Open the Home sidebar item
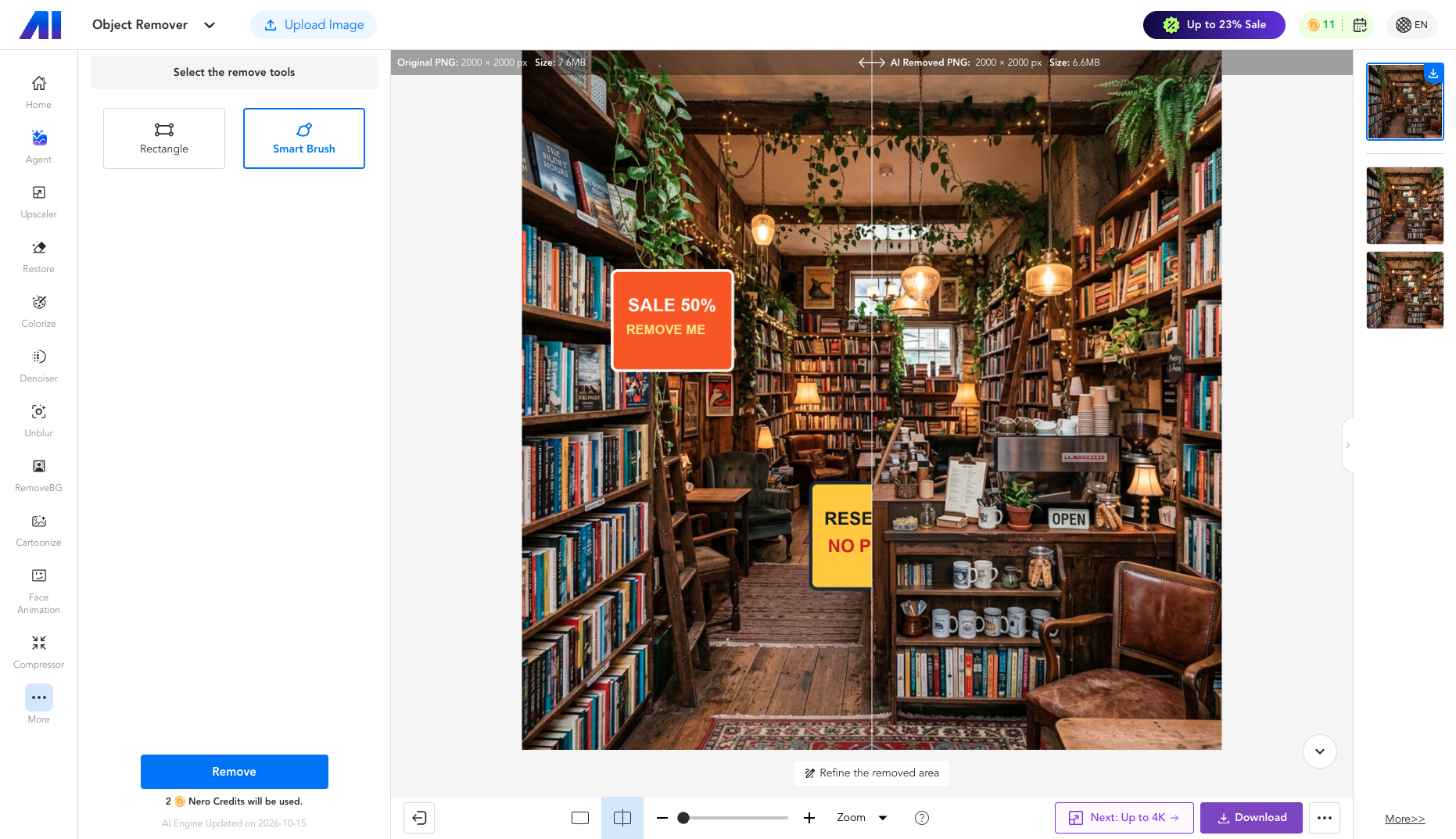 pos(38,92)
